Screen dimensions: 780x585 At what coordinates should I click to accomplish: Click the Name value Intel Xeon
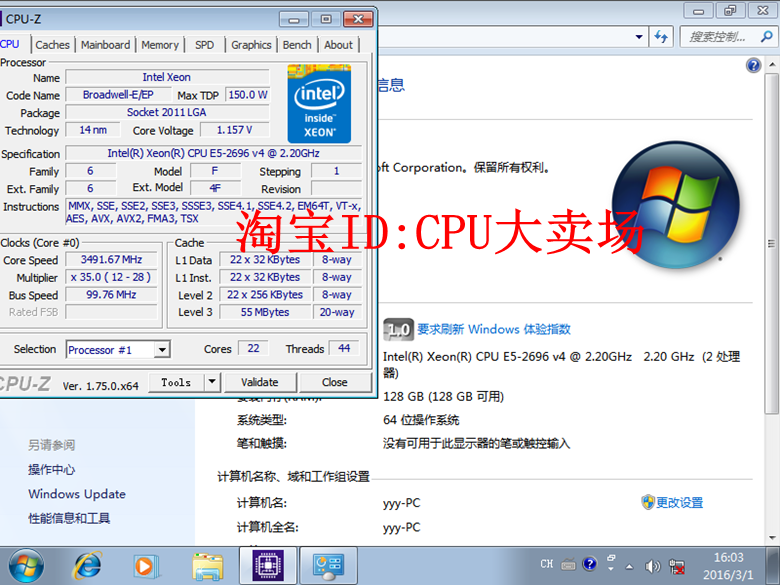pyautogui.click(x=167, y=77)
